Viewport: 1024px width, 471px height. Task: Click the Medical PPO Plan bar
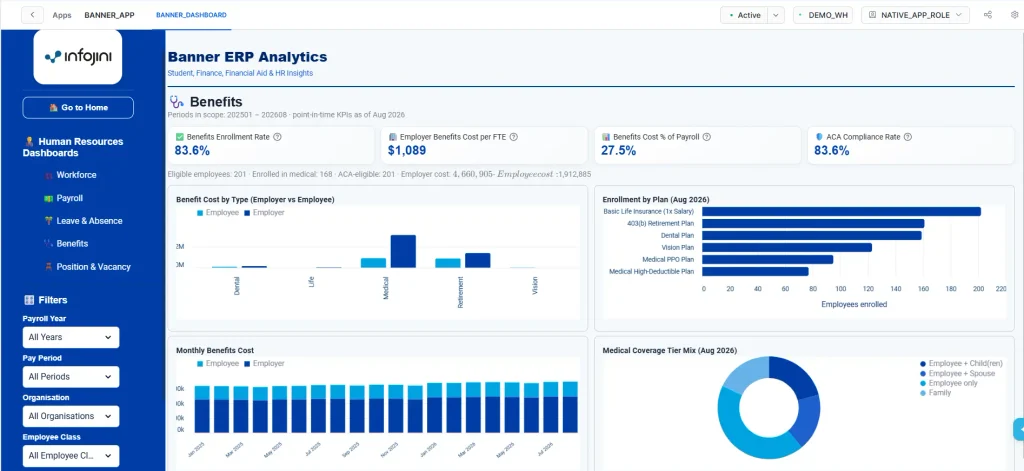pyautogui.click(x=767, y=259)
